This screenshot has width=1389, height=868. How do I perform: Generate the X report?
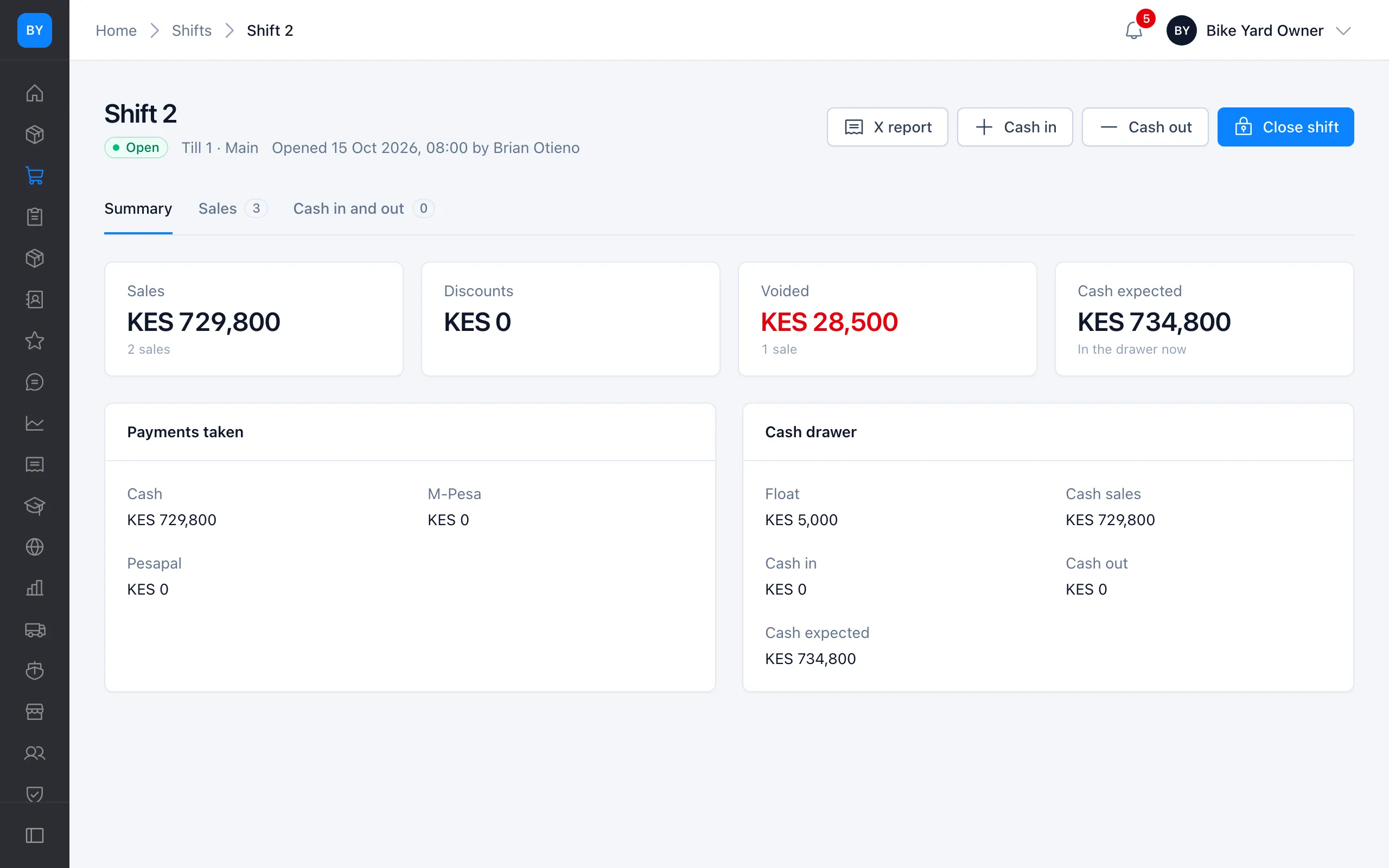(887, 127)
